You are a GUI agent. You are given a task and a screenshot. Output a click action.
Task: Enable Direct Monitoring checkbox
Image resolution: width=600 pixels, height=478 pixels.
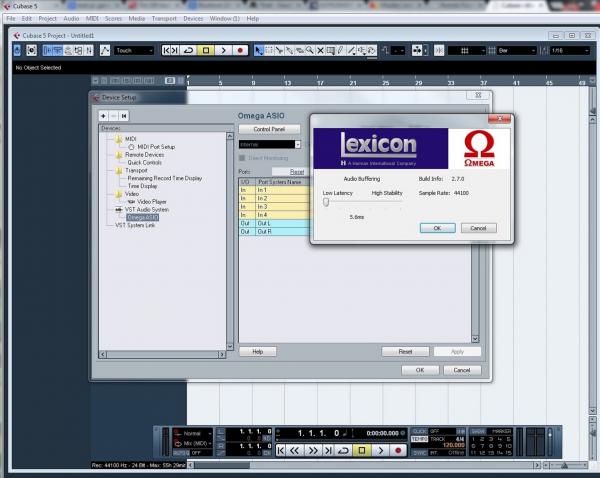click(242, 158)
